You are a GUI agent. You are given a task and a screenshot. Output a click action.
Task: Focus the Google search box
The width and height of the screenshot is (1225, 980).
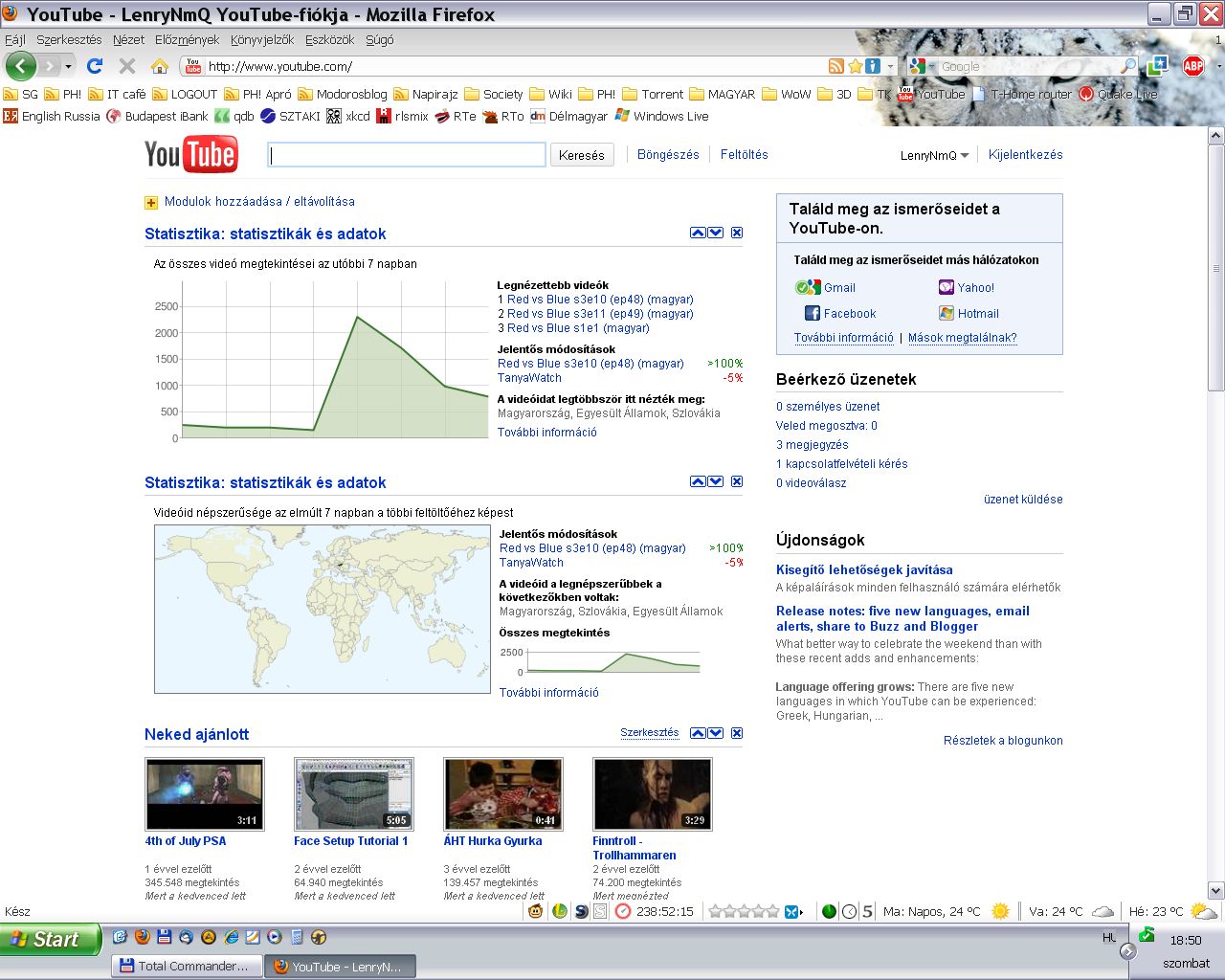point(1029,66)
